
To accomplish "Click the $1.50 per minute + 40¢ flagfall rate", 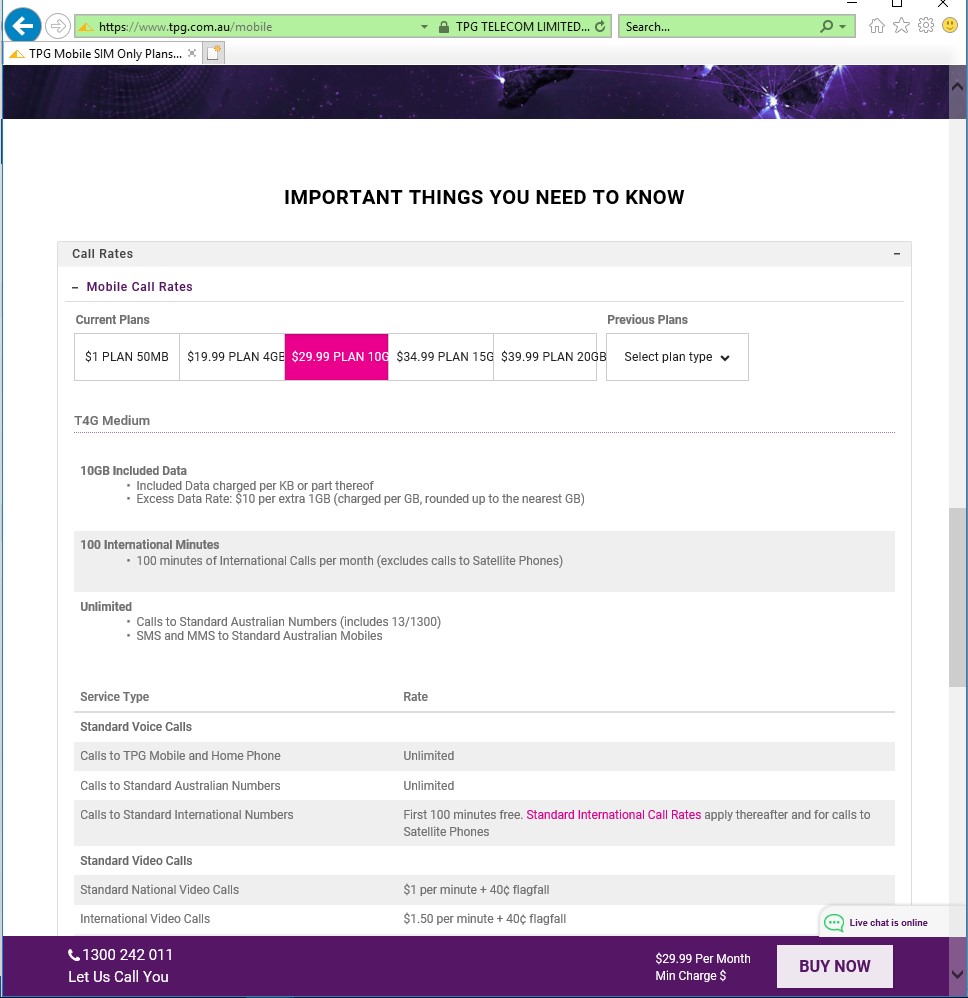I will pos(484,919).
